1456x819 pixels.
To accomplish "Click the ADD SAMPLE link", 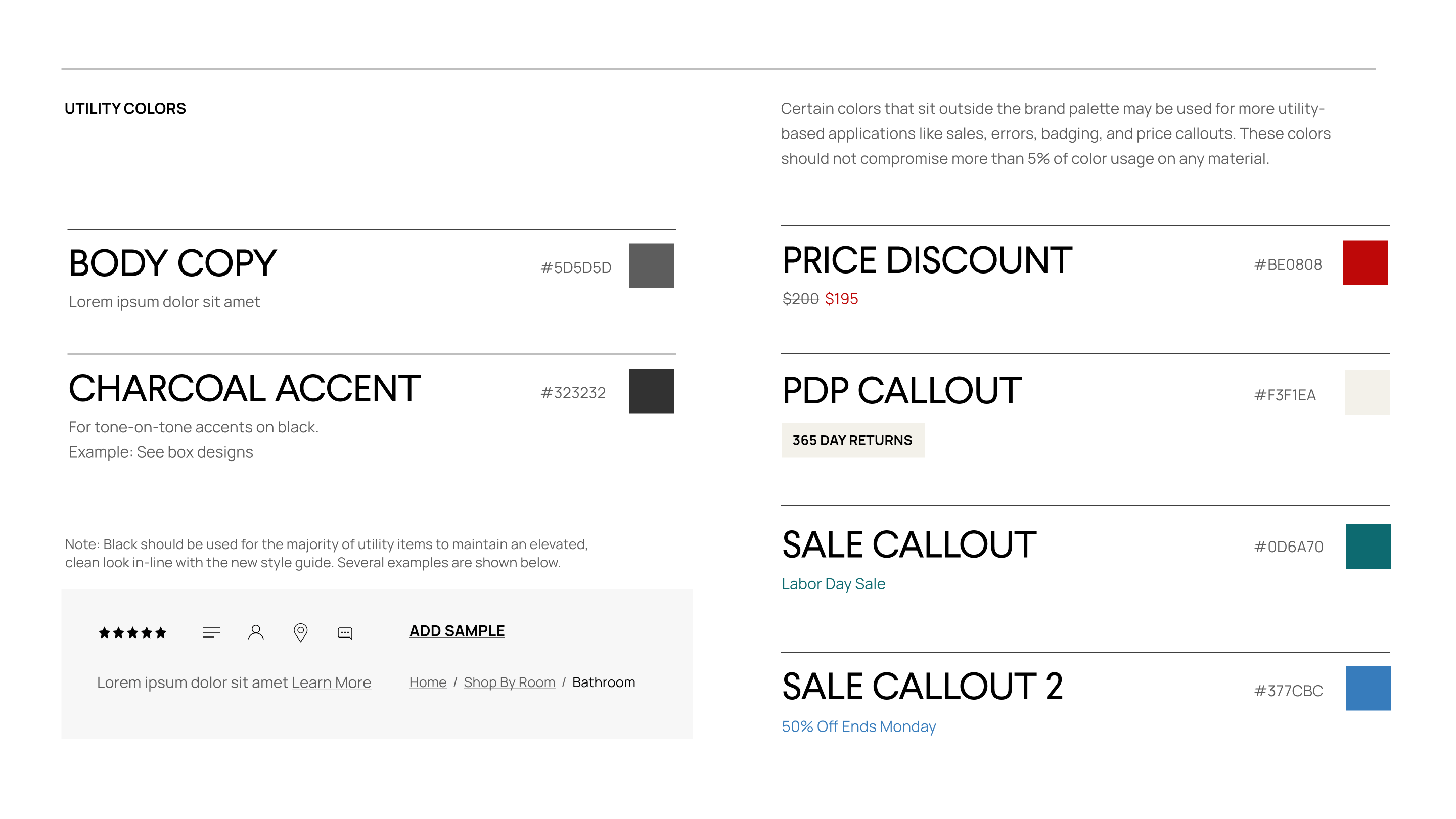I will click(x=457, y=631).
